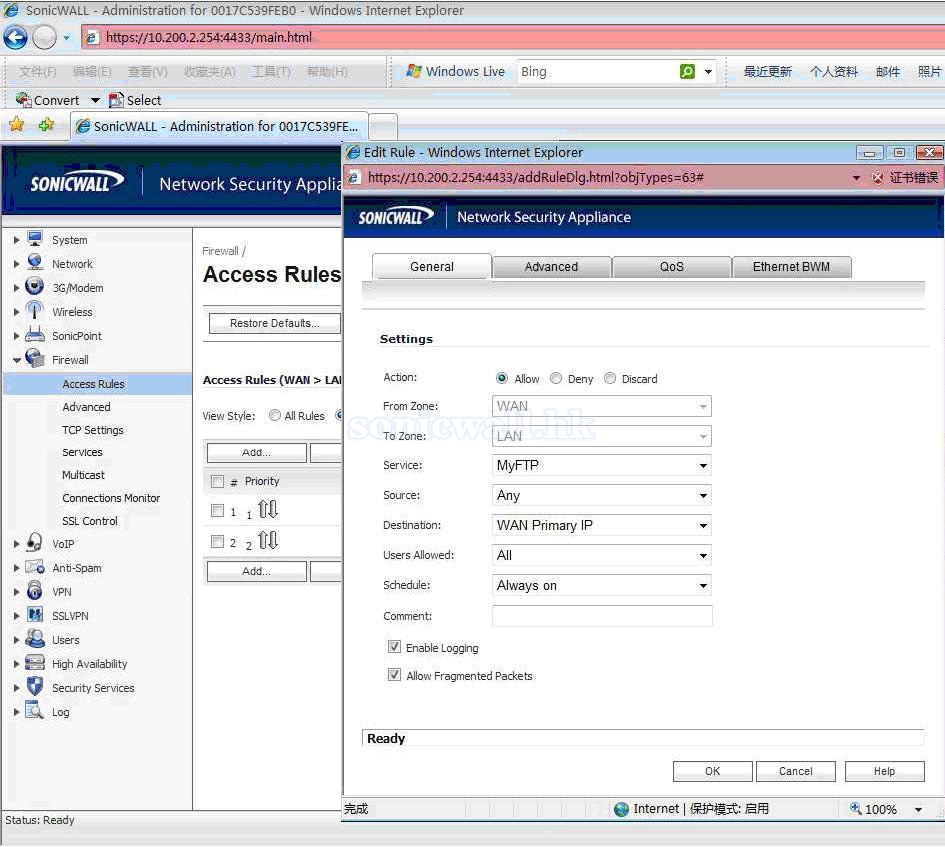Open the To Zone dropdown
The image size is (945, 847).
601,436
